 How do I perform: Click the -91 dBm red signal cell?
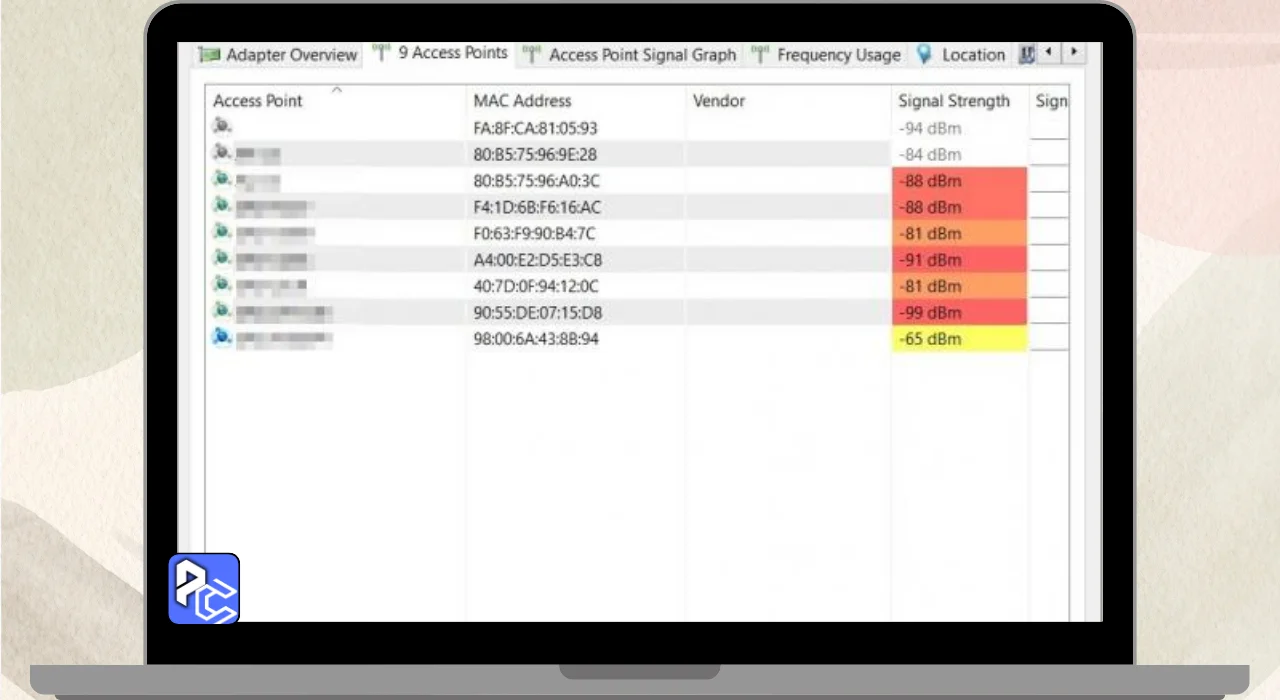pos(959,260)
